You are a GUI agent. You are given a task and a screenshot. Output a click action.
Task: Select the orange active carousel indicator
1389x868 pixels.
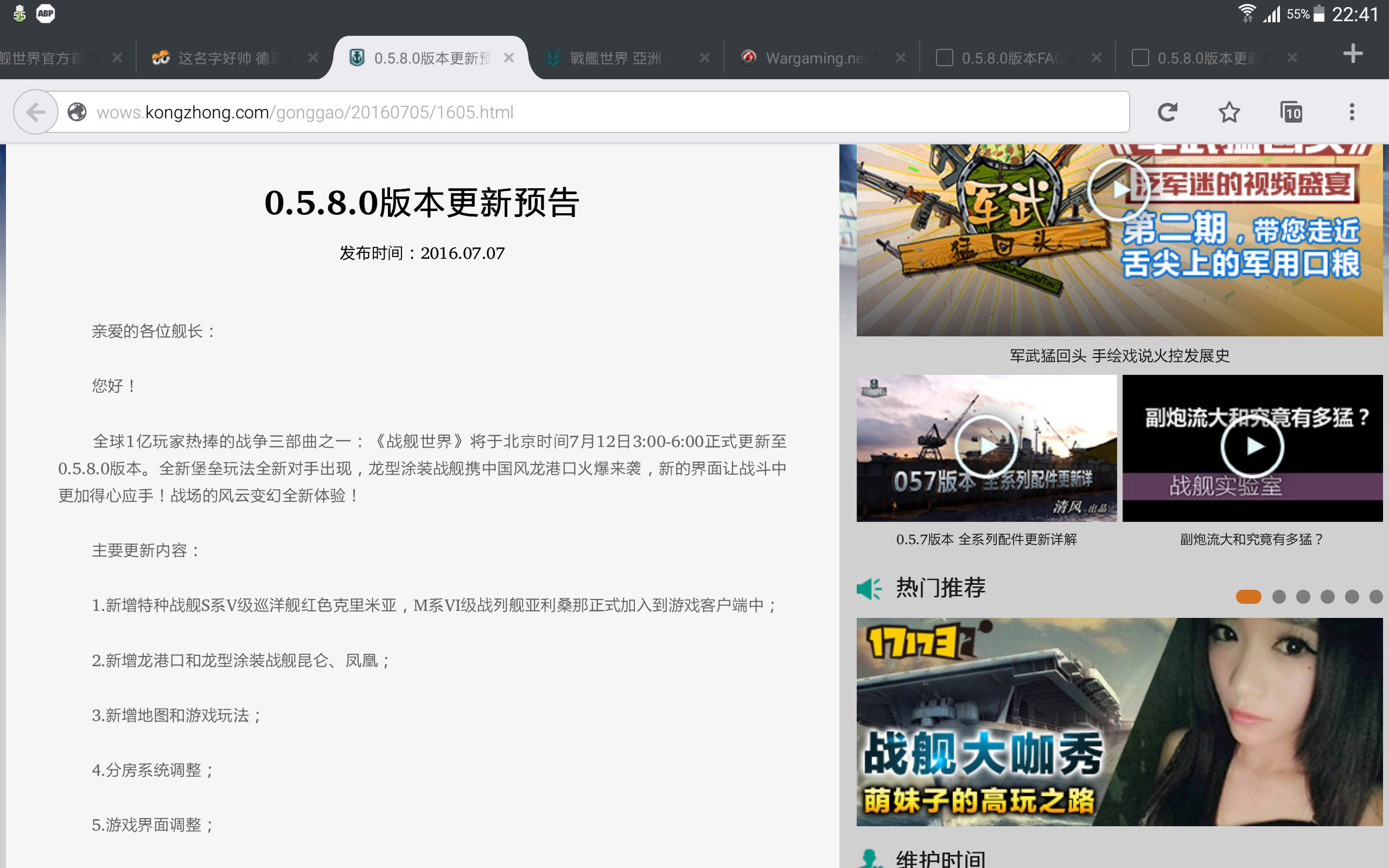coord(1248,597)
